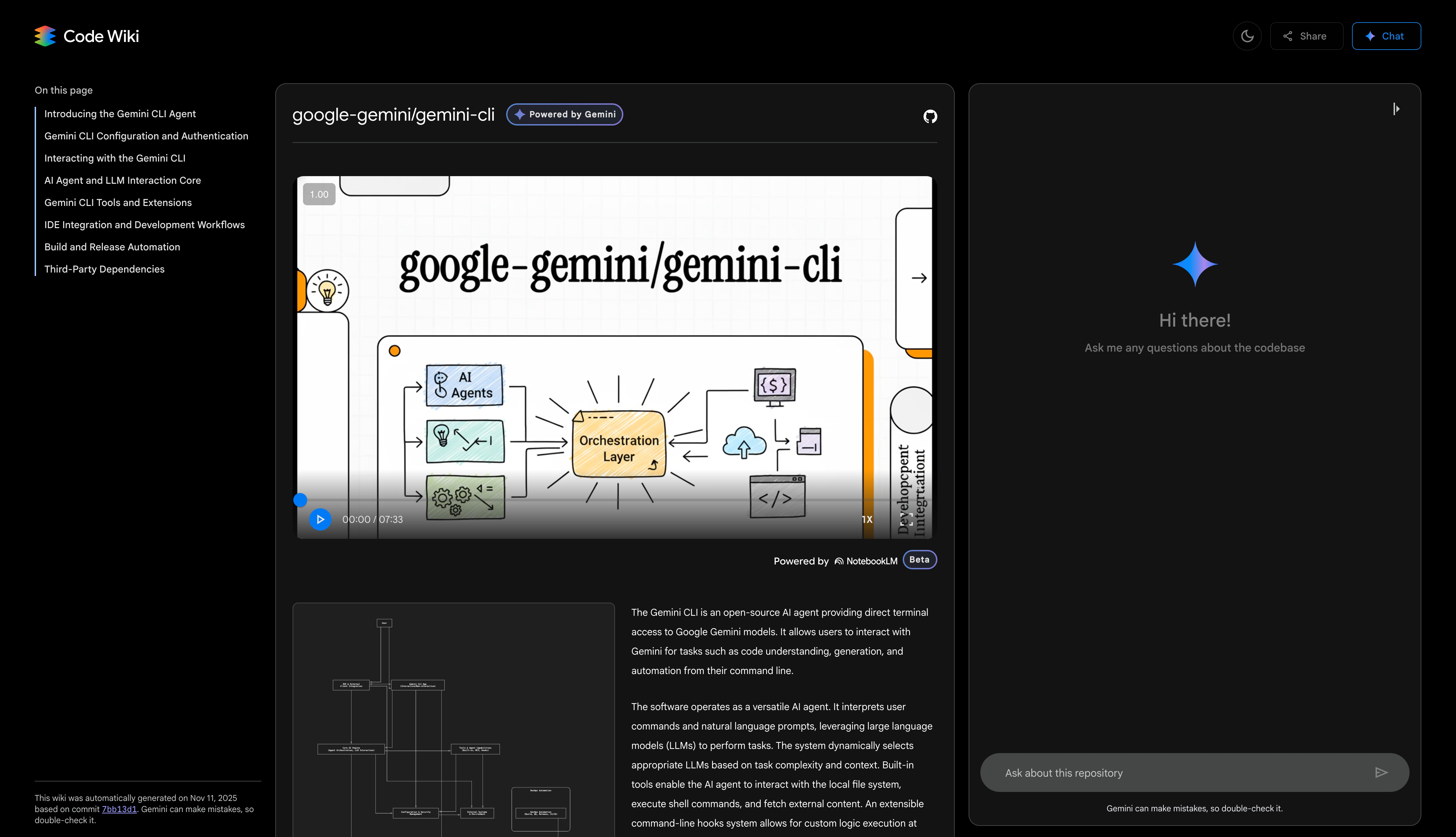The image size is (1456, 837).
Task: Select Third-Party Dependencies section
Action: click(104, 268)
